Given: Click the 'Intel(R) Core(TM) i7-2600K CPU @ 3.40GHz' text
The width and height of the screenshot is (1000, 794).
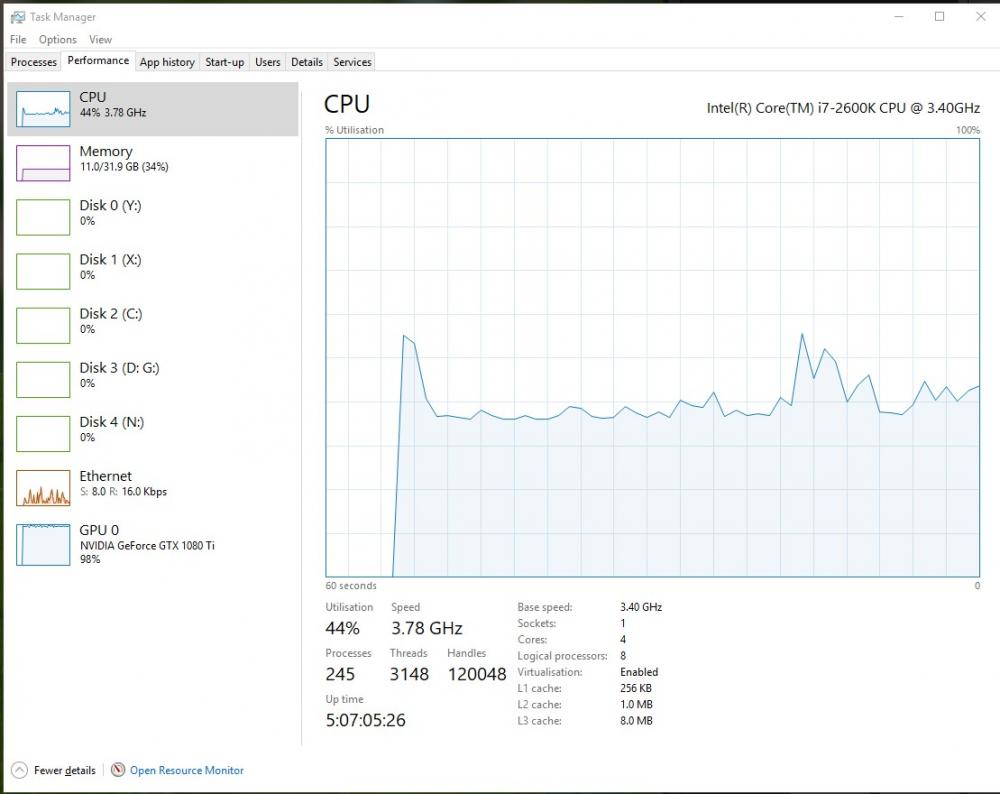Looking at the screenshot, I should point(843,108).
